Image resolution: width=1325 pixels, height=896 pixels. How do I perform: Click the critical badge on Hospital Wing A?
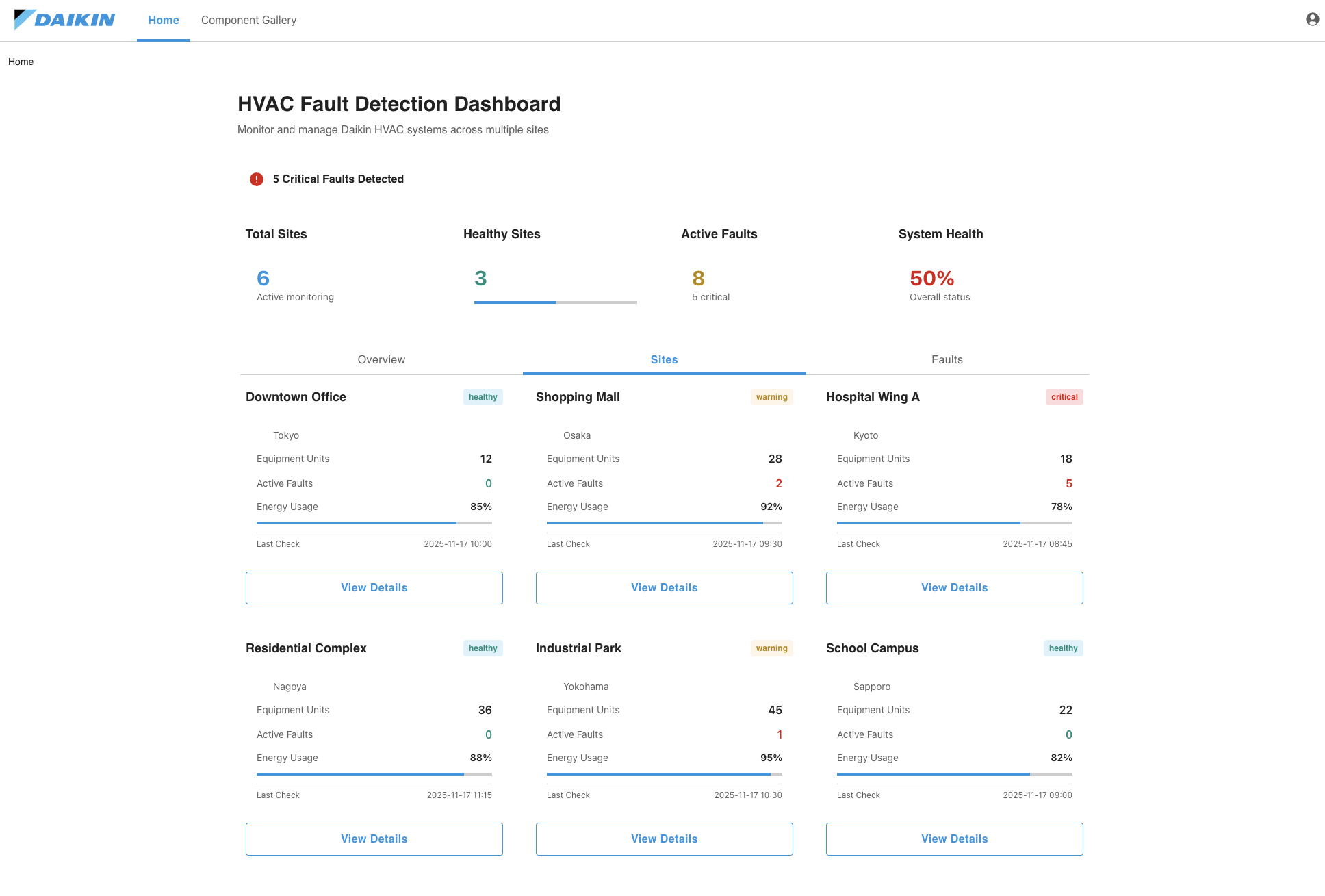[x=1064, y=397]
